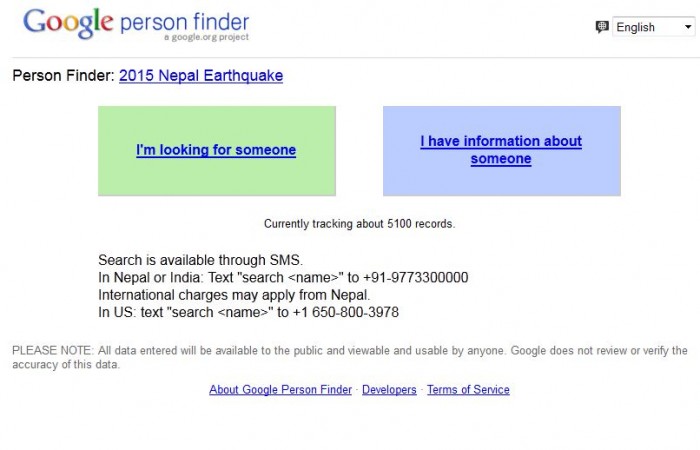The image size is (700, 450).
Task: Click the language speech bubble icon
Action: tap(601, 27)
